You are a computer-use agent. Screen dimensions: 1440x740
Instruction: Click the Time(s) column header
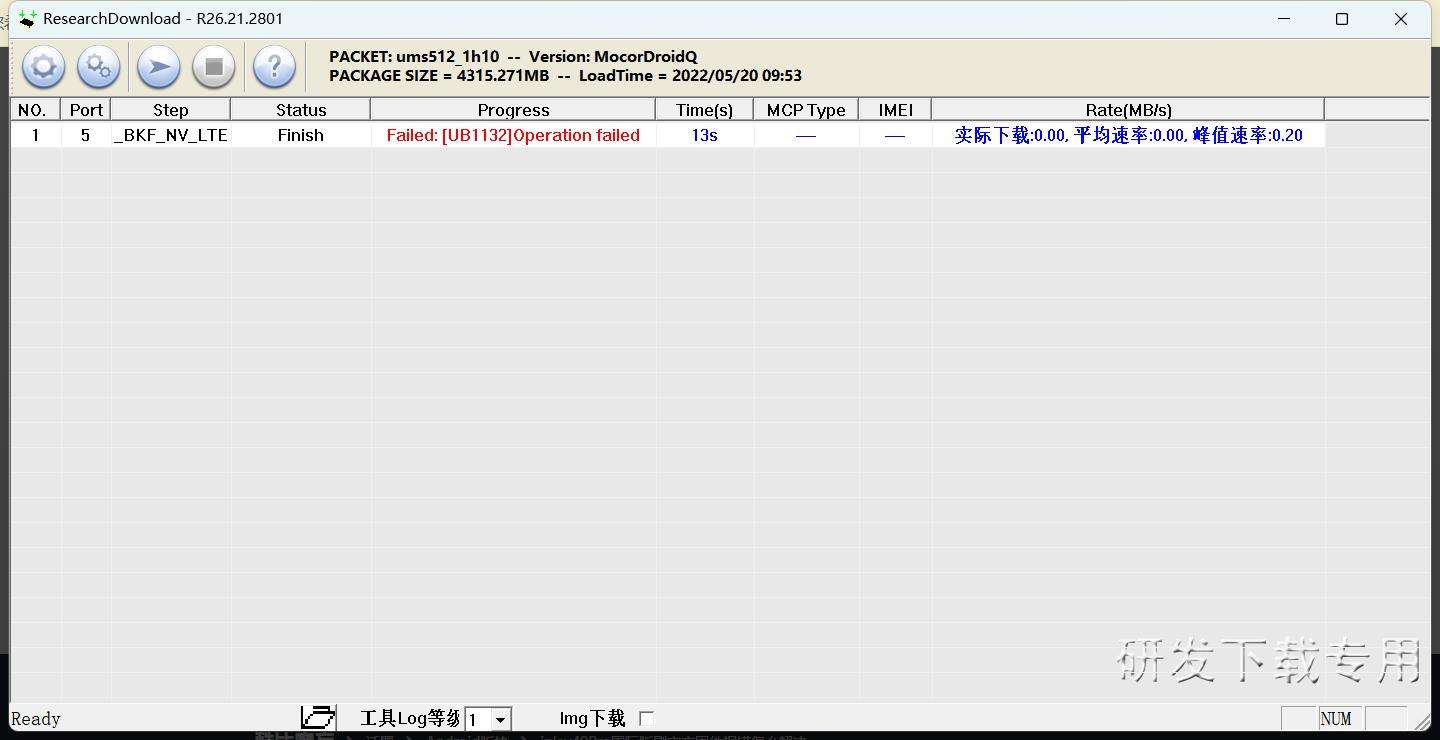tap(704, 110)
